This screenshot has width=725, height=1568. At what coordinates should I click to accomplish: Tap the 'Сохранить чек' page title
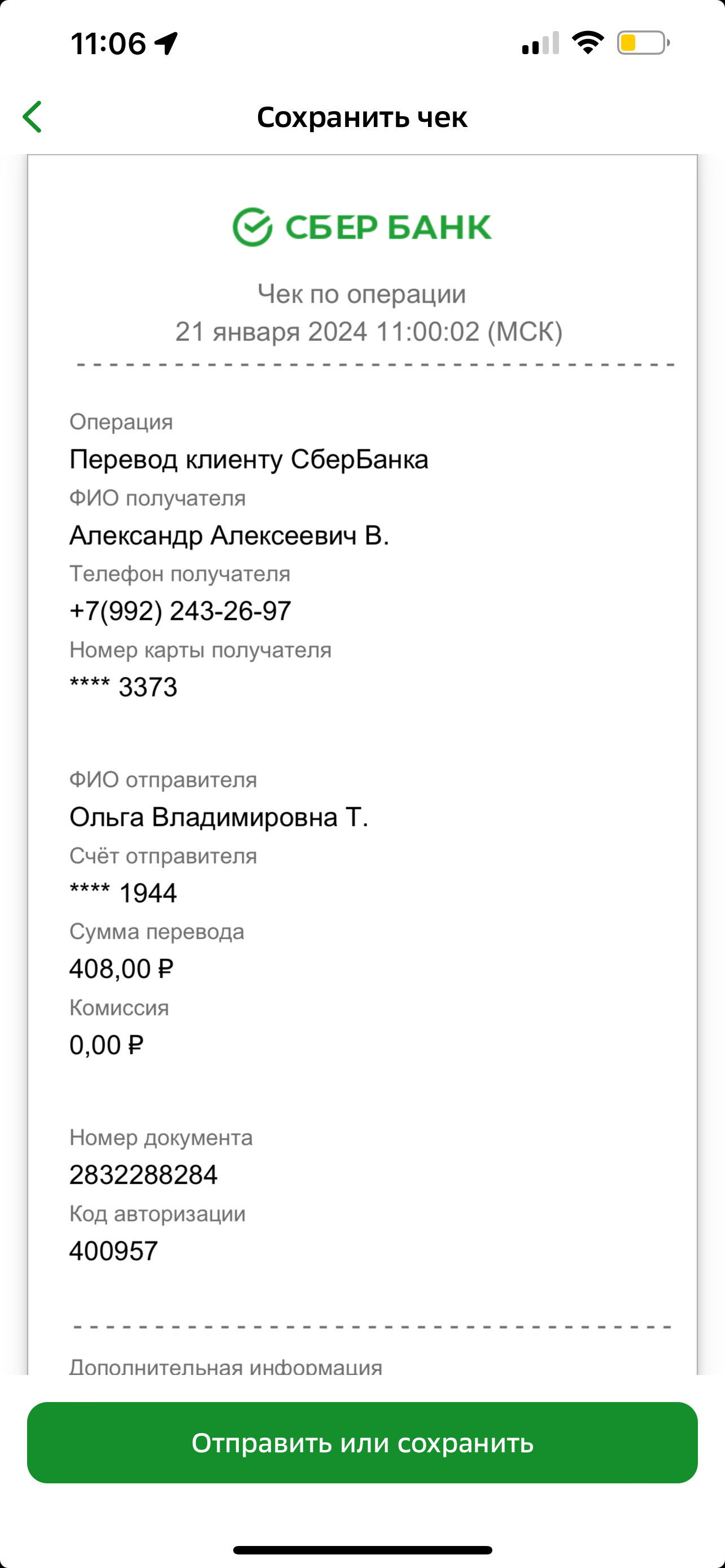click(x=362, y=117)
